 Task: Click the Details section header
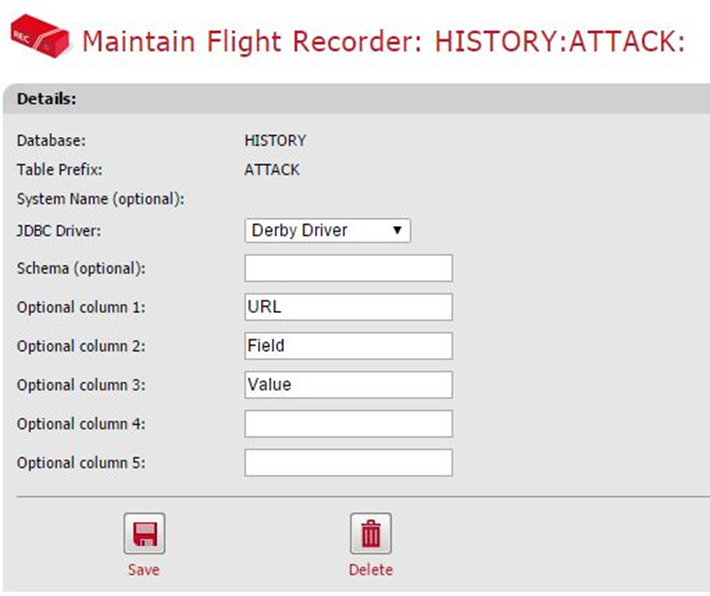coord(48,99)
